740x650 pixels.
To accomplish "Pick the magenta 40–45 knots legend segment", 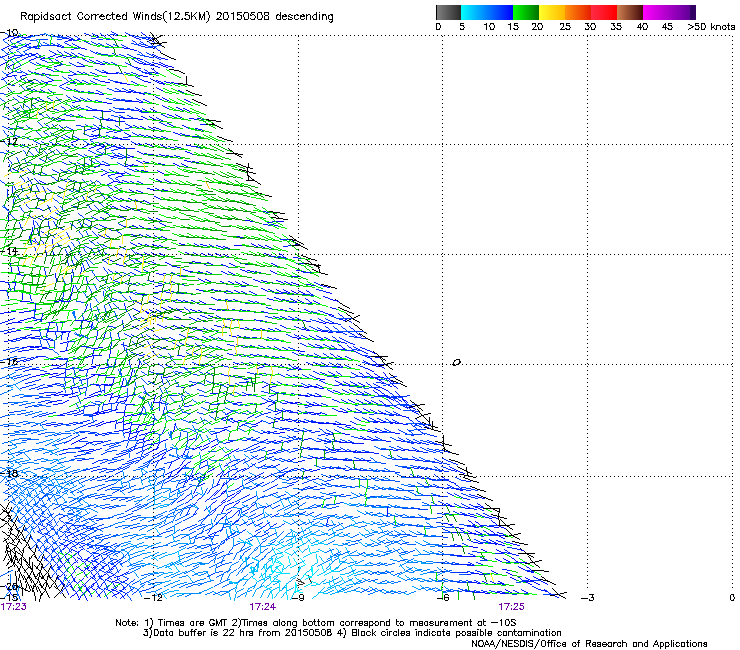I will point(656,12).
